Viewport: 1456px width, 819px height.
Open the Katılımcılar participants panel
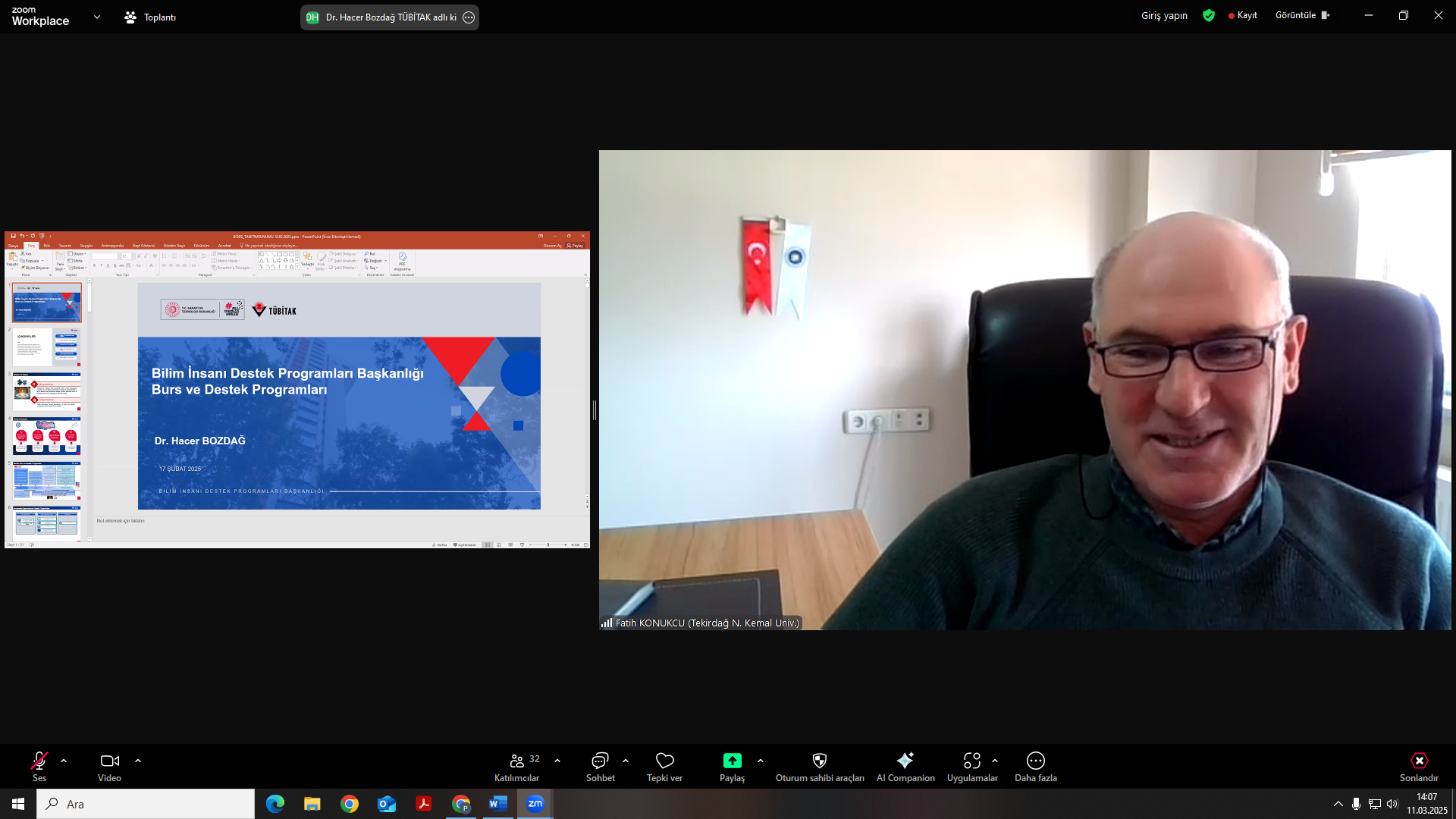pos(517,761)
